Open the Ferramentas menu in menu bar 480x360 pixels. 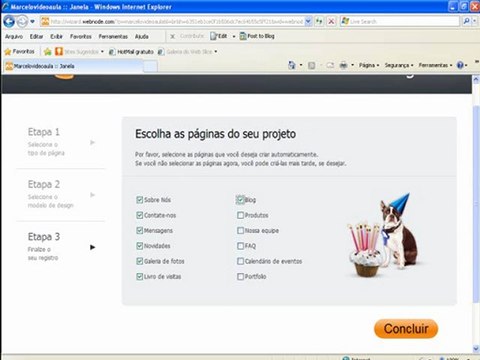click(113, 36)
